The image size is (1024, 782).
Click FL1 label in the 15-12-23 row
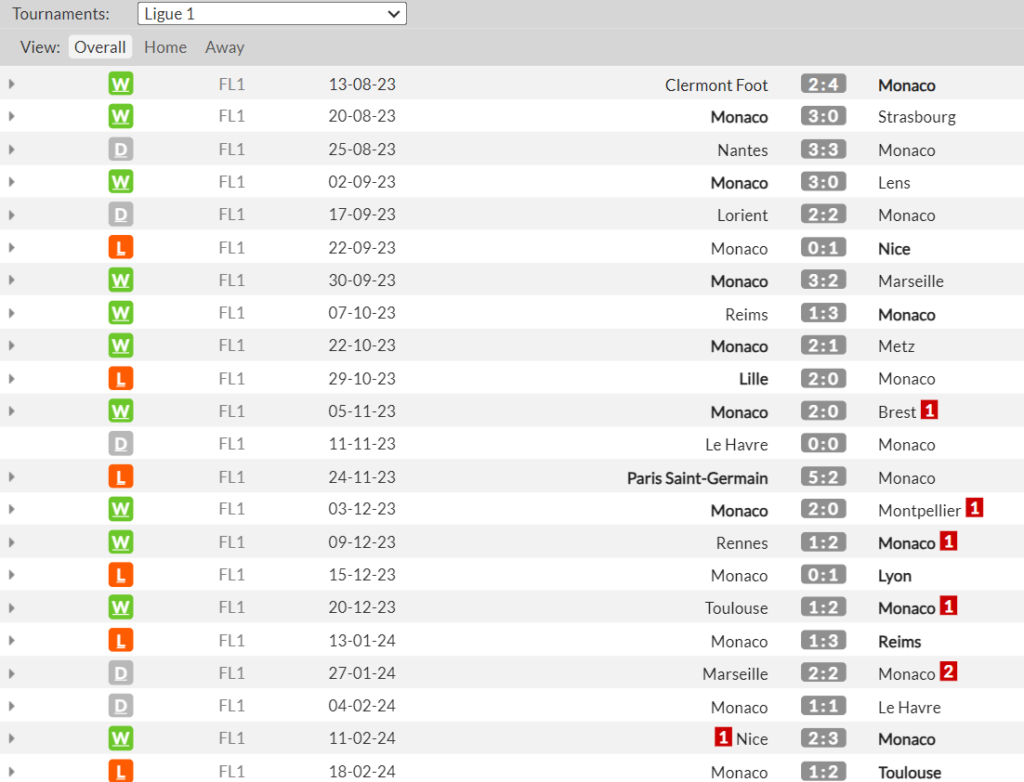(231, 575)
